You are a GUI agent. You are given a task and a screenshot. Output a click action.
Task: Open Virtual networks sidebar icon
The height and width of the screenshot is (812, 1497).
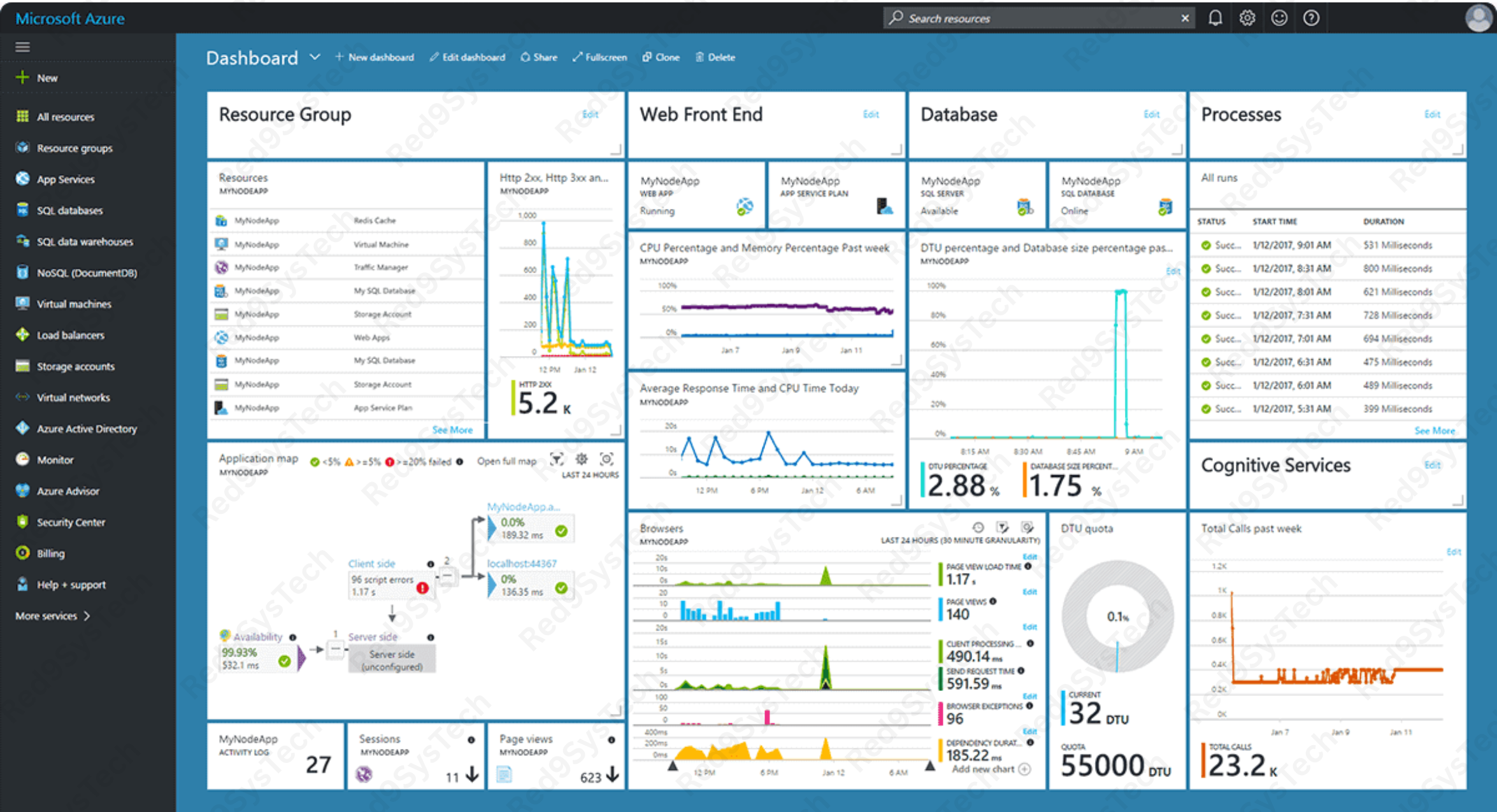(x=22, y=397)
